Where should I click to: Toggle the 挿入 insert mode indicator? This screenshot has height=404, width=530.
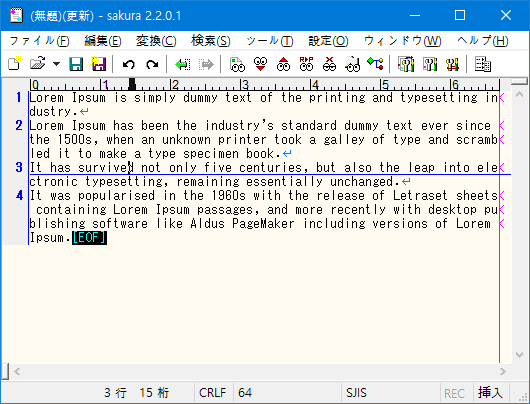point(490,393)
